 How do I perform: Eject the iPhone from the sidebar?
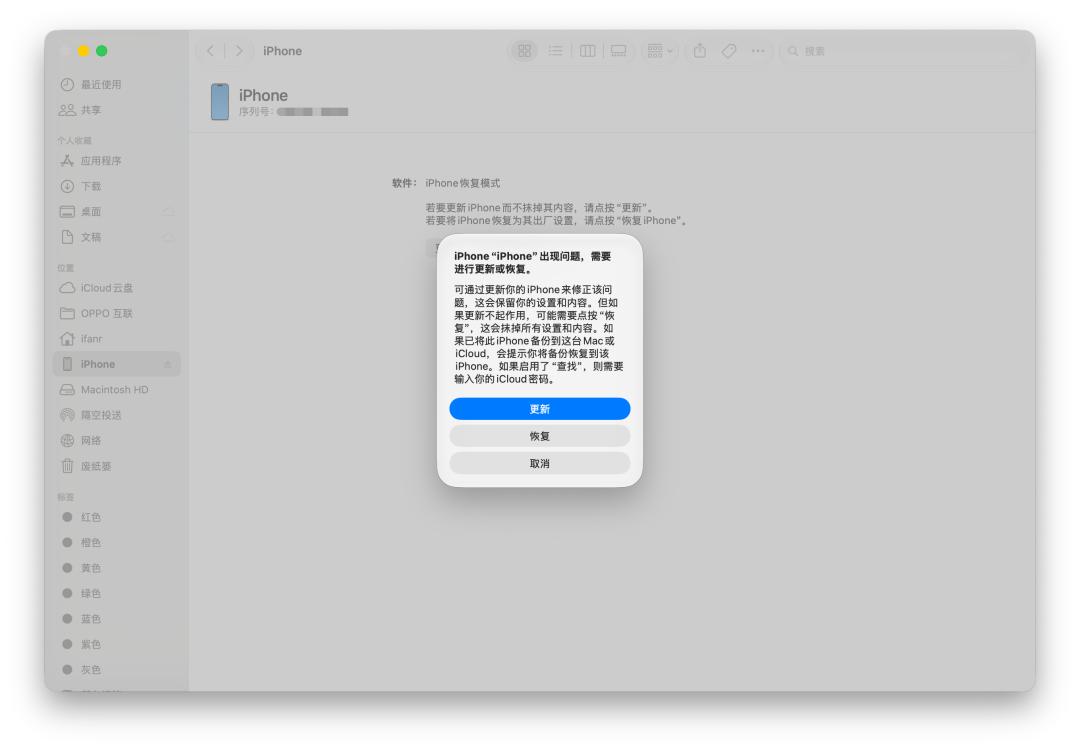(x=167, y=364)
